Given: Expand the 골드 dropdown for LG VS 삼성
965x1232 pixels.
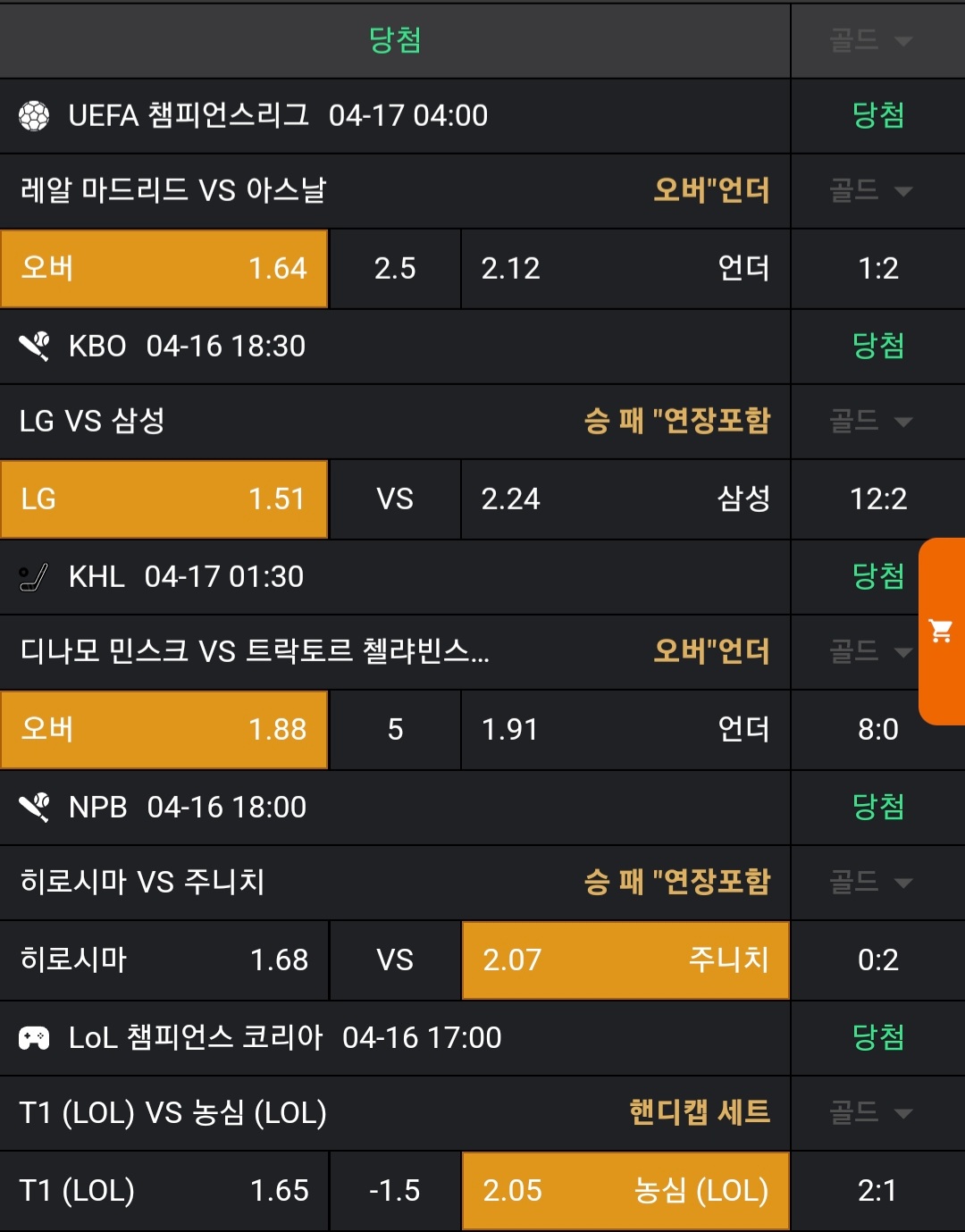Looking at the screenshot, I should pyautogui.click(x=870, y=422).
